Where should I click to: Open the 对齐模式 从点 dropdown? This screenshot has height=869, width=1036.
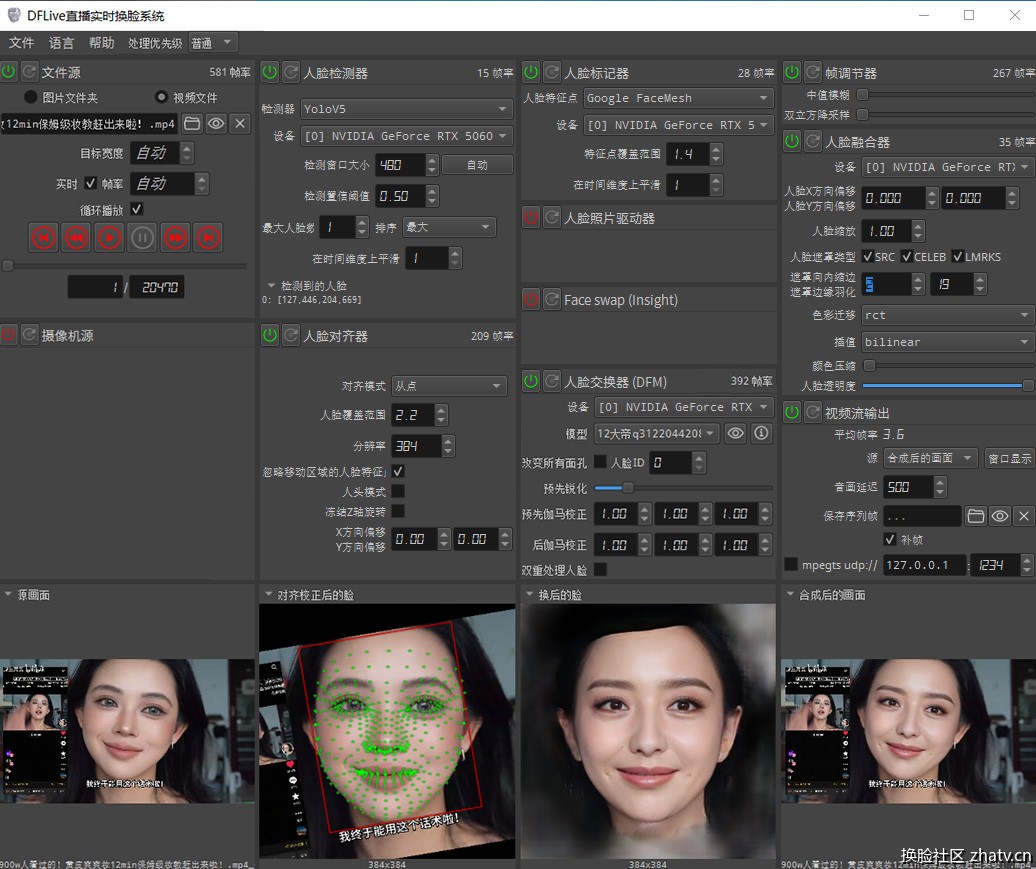tap(449, 385)
